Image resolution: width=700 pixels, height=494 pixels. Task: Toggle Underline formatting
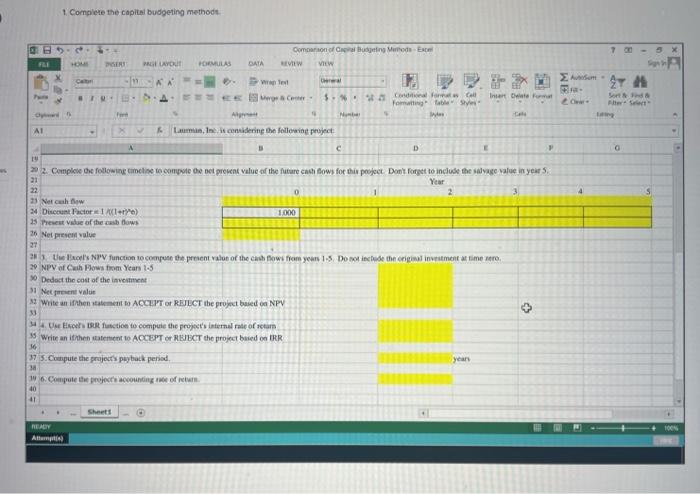click(x=103, y=98)
